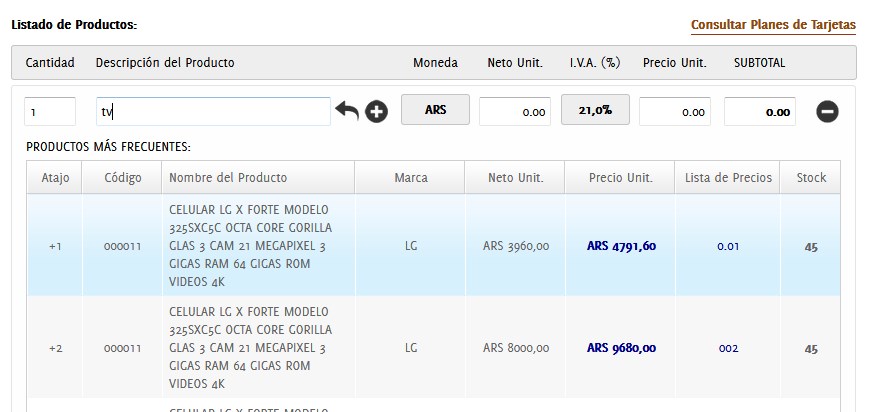
Task: Click the Neto Unit. input field
Action: click(514, 111)
